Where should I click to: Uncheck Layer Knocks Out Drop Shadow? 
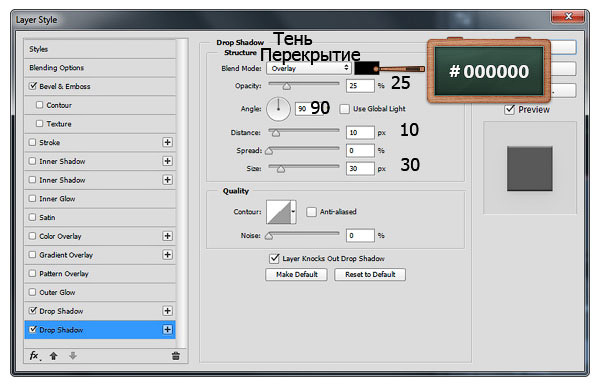(274, 259)
